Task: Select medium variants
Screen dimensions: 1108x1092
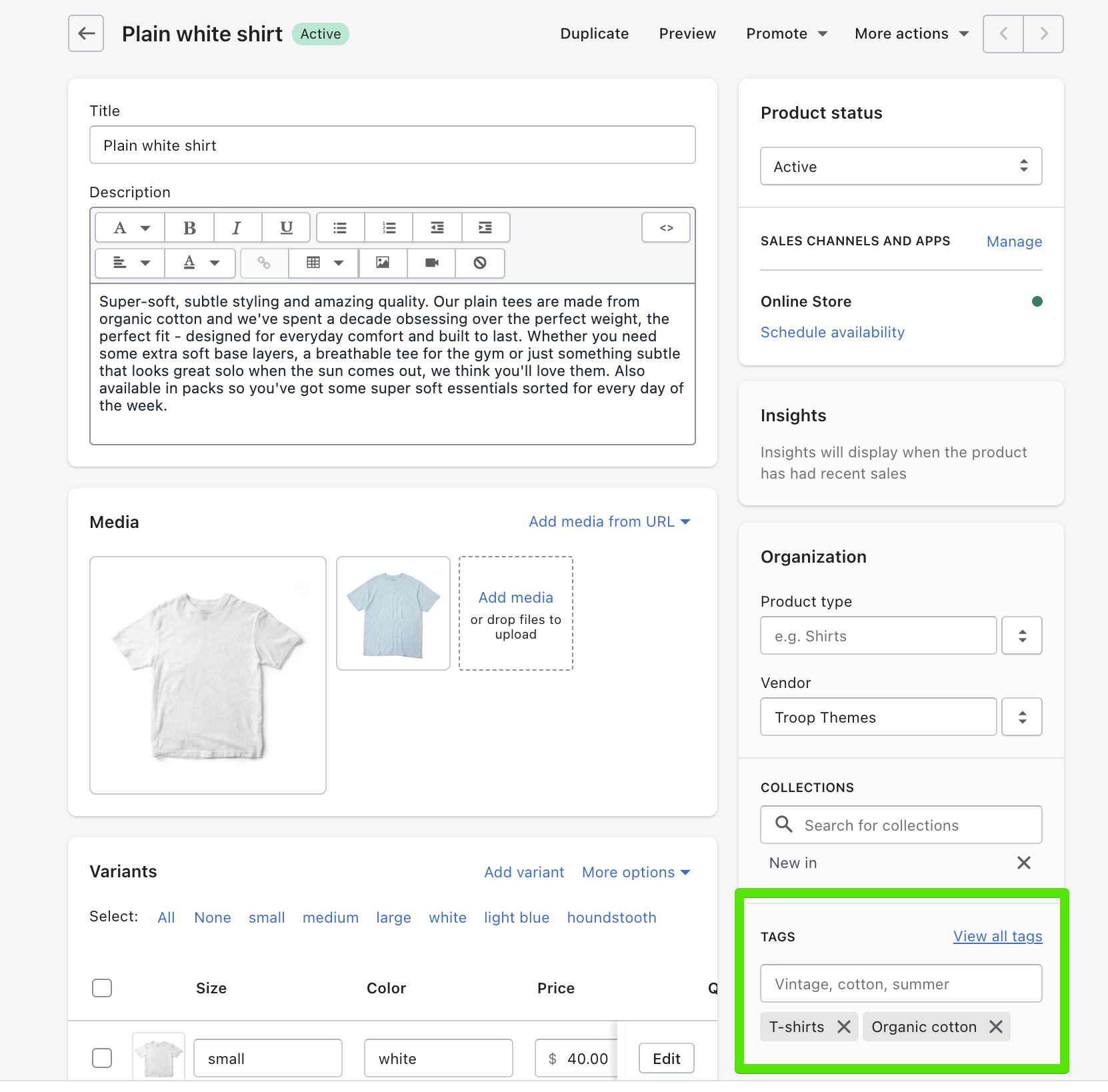Action: pos(331,917)
